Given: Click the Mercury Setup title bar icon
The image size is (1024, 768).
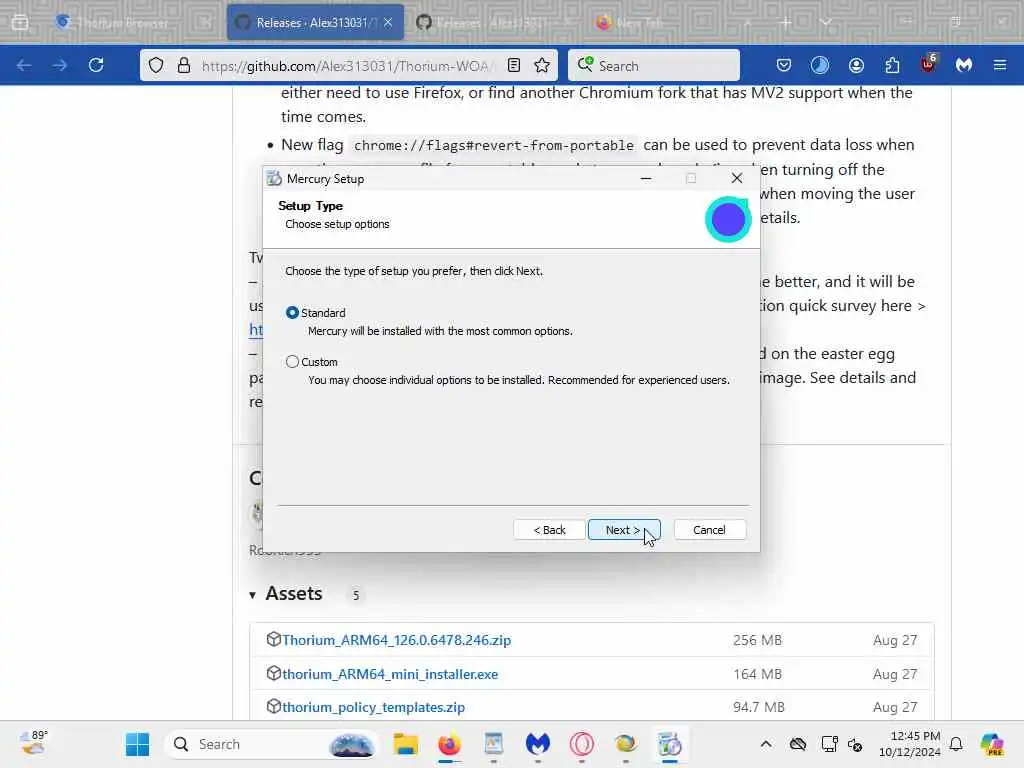Looking at the screenshot, I should [x=275, y=178].
